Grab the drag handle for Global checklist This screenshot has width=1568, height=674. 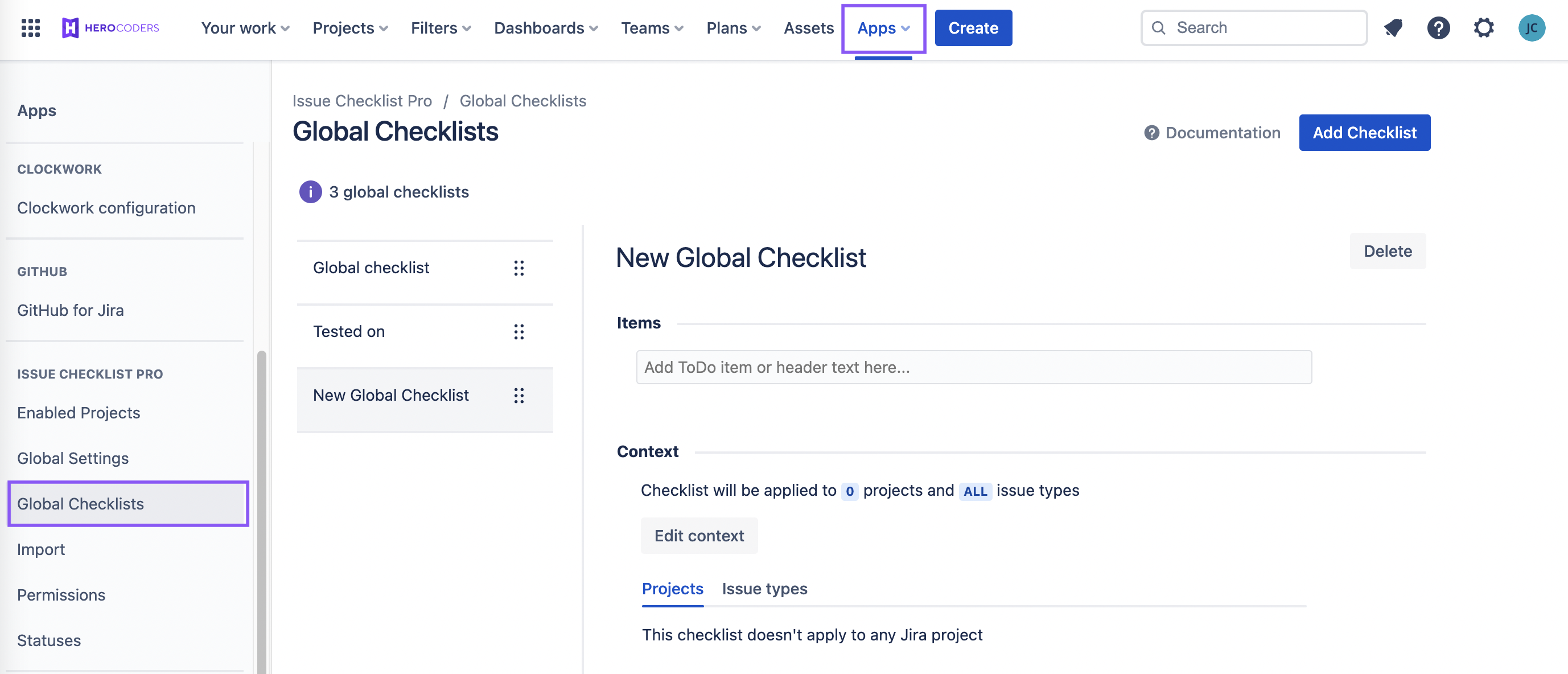tap(518, 268)
